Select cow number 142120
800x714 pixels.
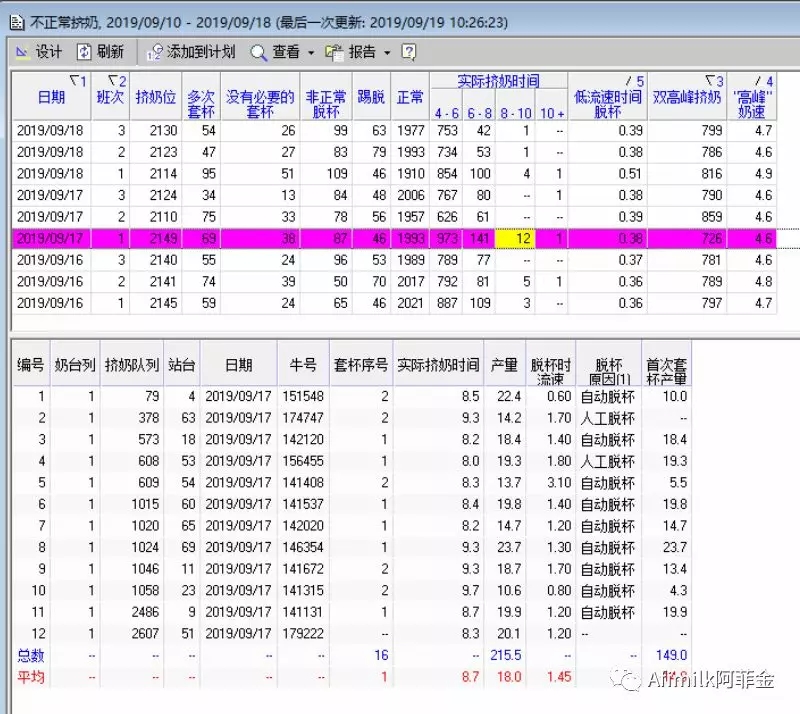(x=303, y=439)
